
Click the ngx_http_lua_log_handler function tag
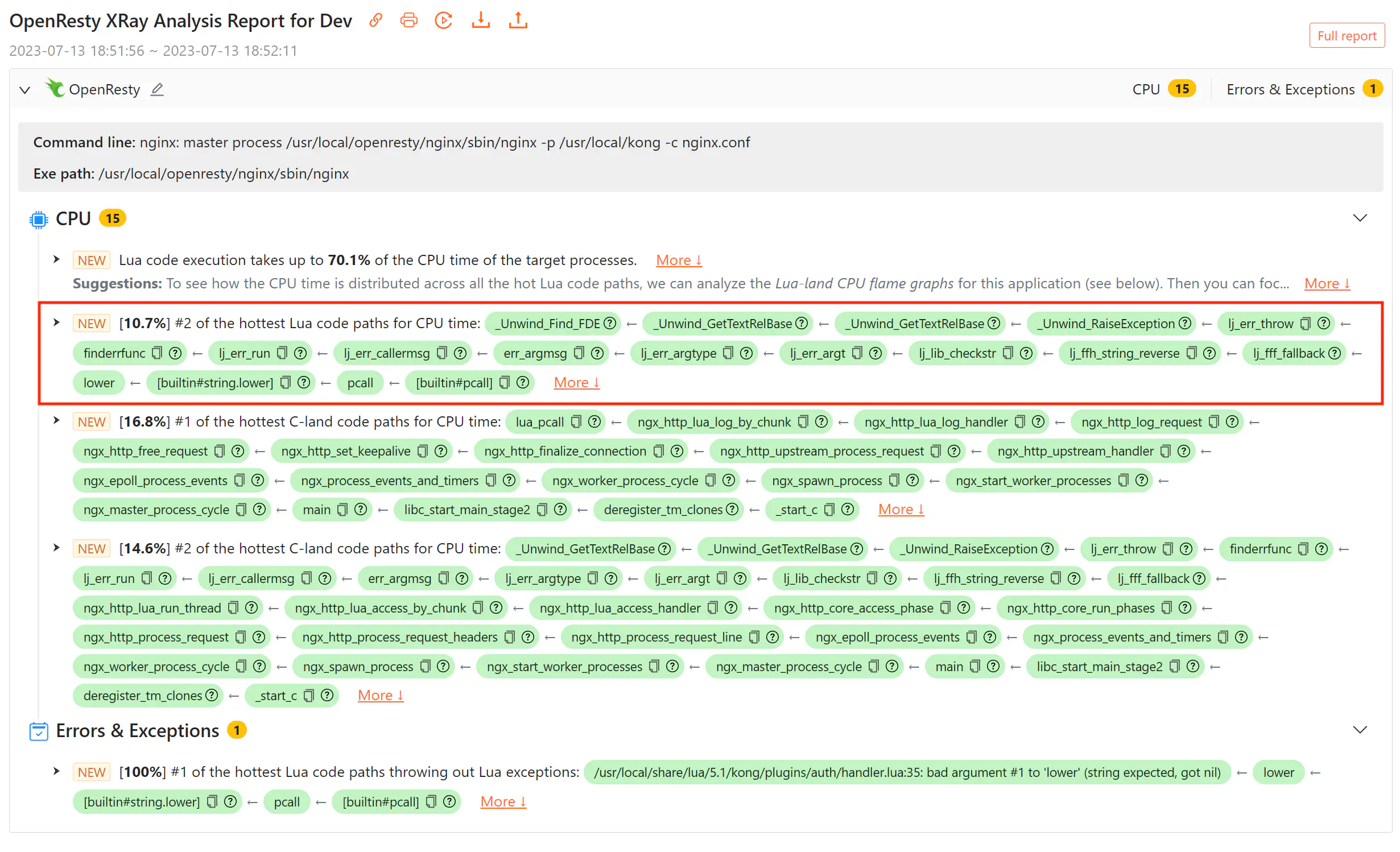(936, 422)
